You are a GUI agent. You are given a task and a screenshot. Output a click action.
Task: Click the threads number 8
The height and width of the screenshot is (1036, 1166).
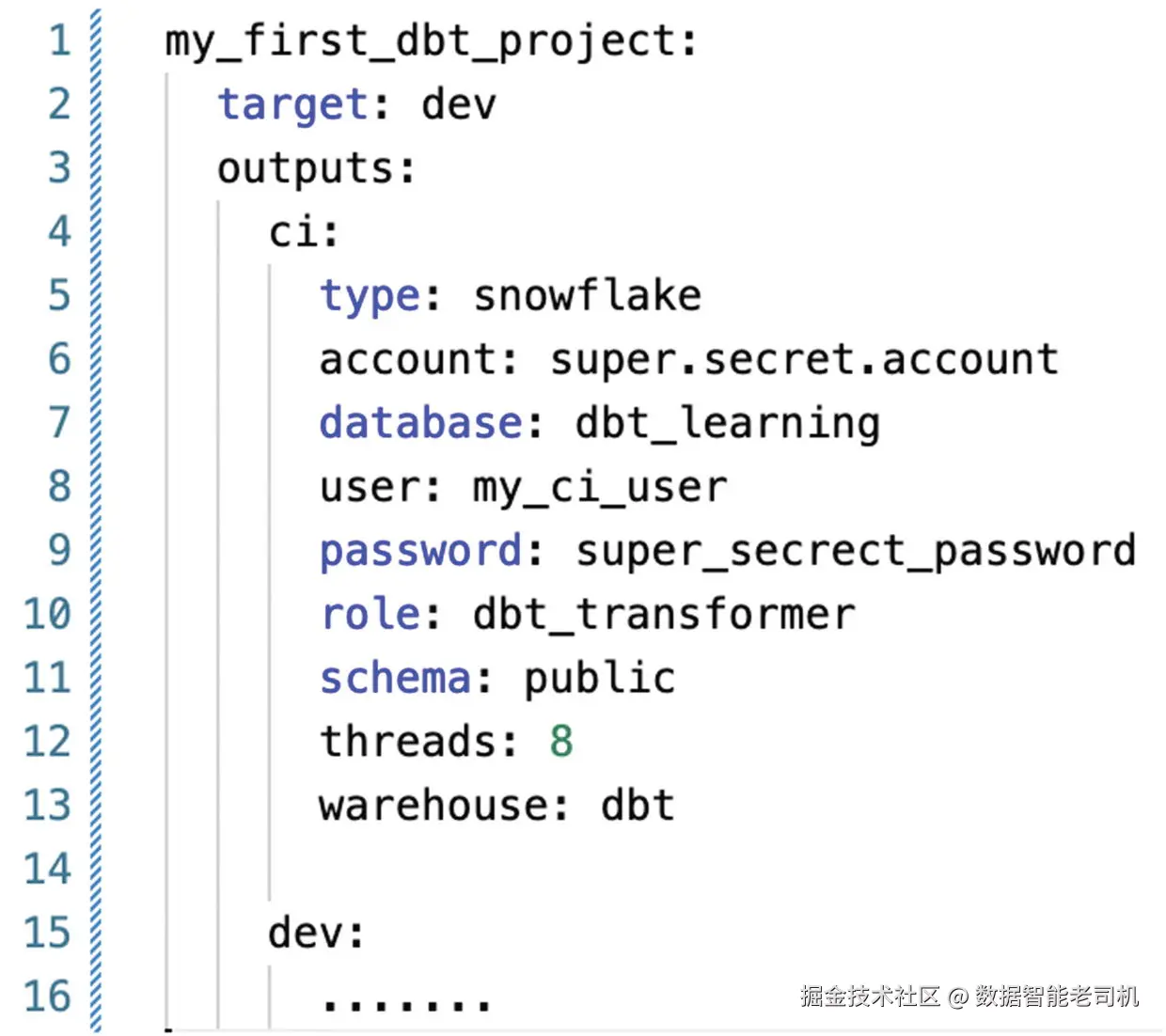[561, 741]
